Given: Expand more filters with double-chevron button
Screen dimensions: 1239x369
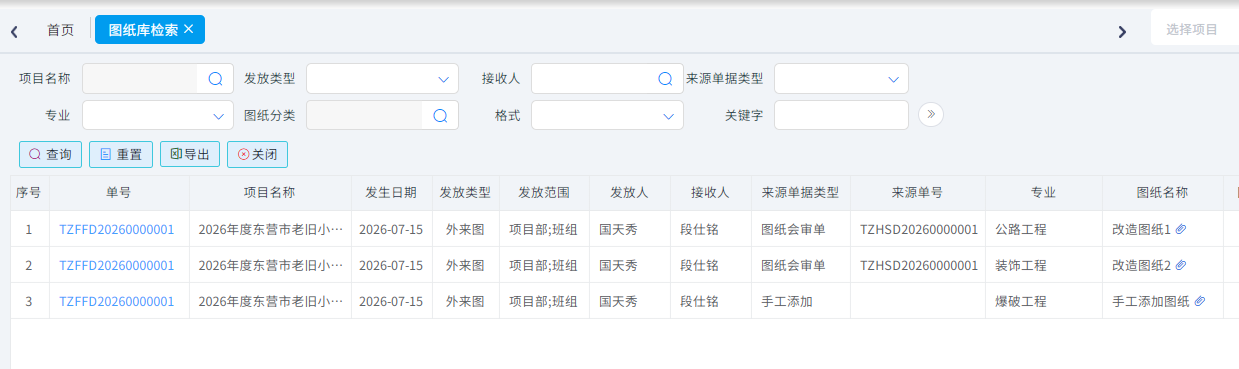Looking at the screenshot, I should tap(931, 115).
